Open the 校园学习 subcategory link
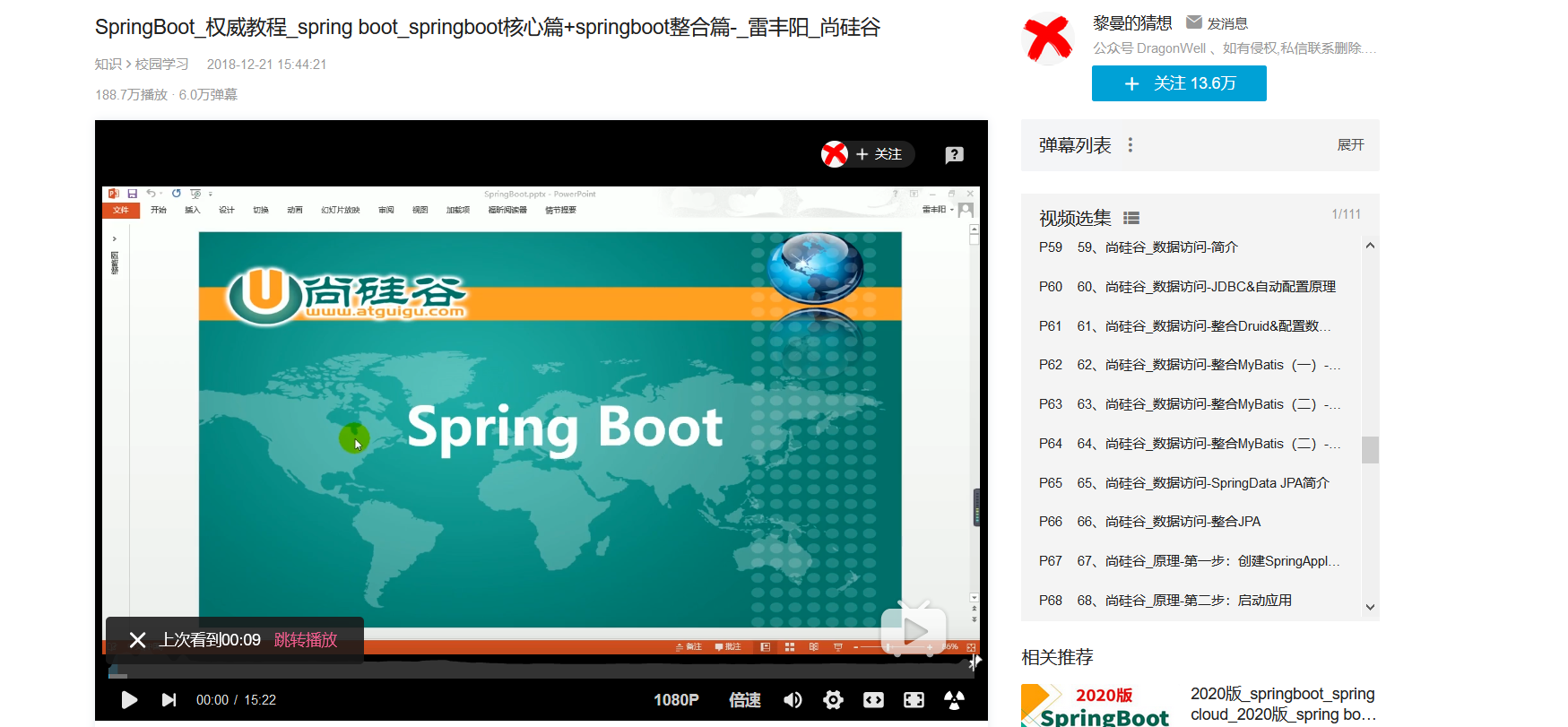The width and height of the screenshot is (1568, 727). point(161,65)
